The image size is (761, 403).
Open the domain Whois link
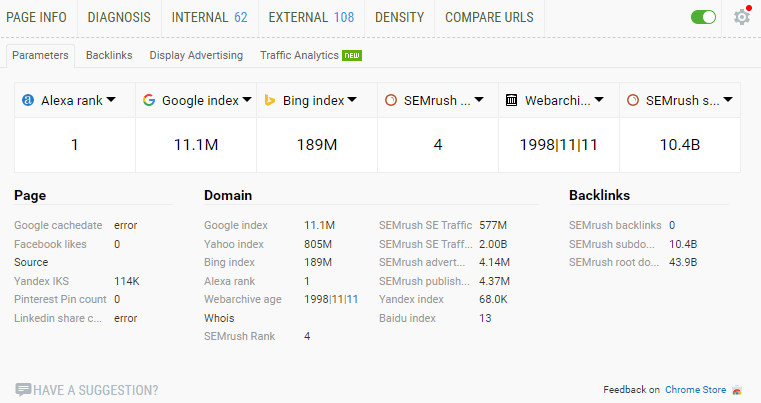tap(219, 318)
